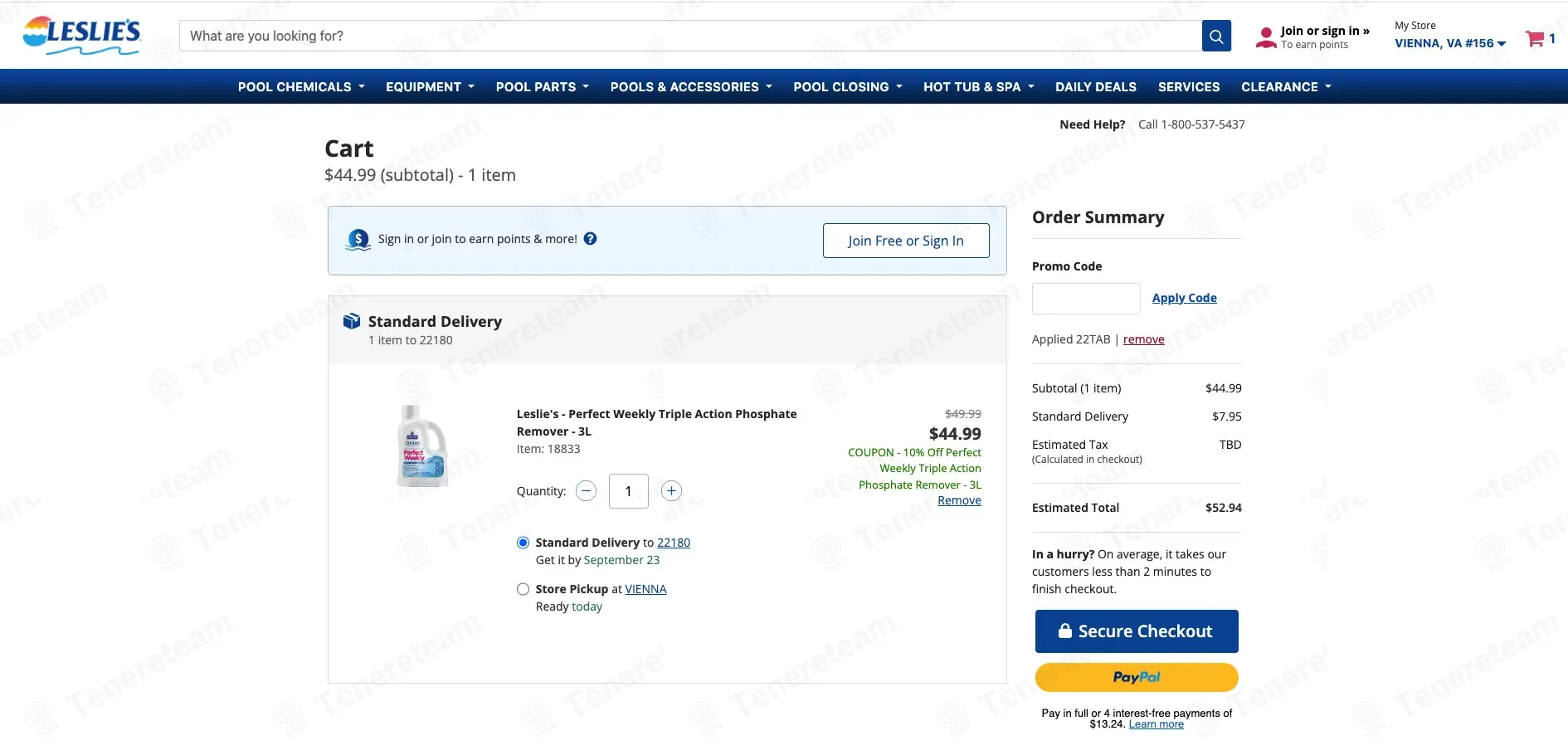
Task: Open the Daily Deals menu item
Action: 1096,86
